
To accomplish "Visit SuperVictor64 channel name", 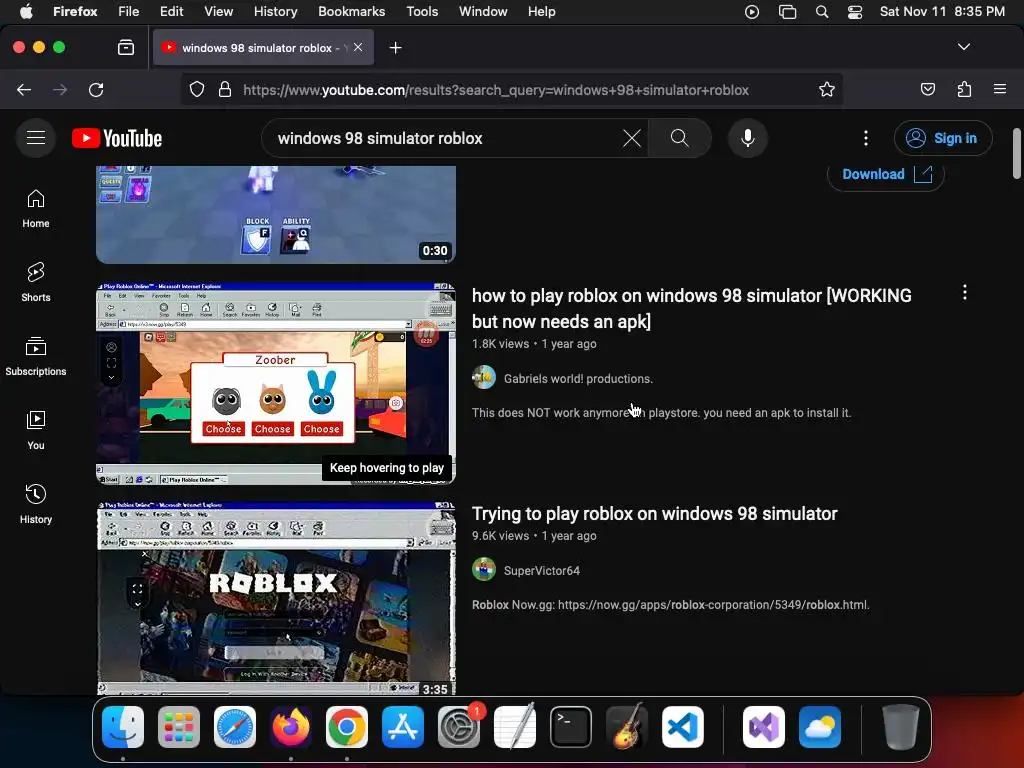I will 541,571.
